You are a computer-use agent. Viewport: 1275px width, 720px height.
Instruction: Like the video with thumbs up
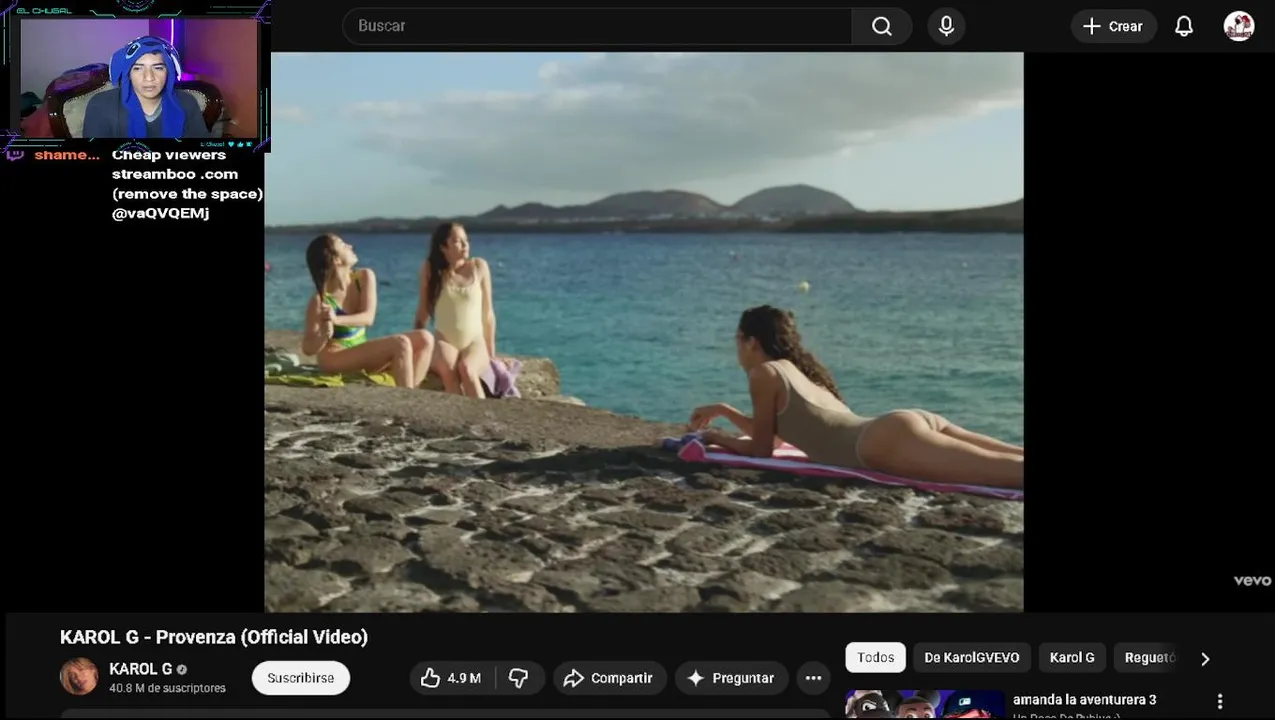point(451,678)
